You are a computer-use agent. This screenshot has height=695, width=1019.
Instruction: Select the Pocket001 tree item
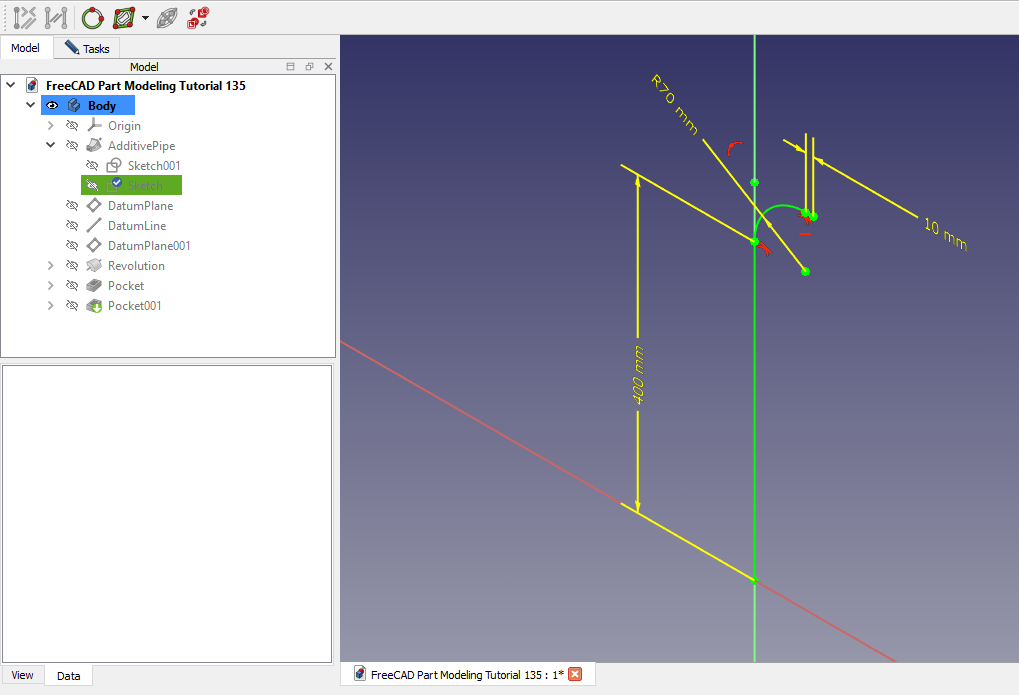134,306
